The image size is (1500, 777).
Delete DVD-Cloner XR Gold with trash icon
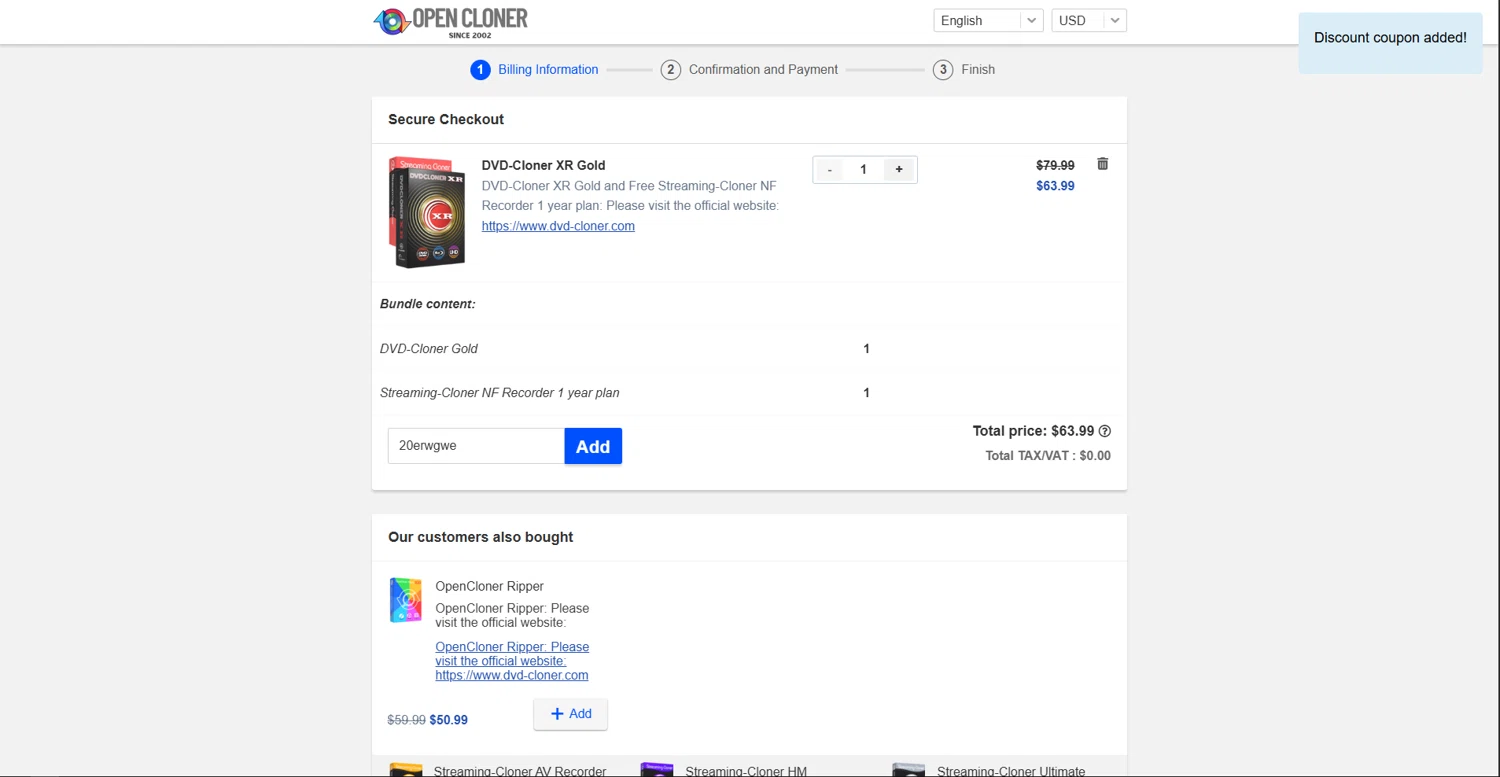[1103, 164]
